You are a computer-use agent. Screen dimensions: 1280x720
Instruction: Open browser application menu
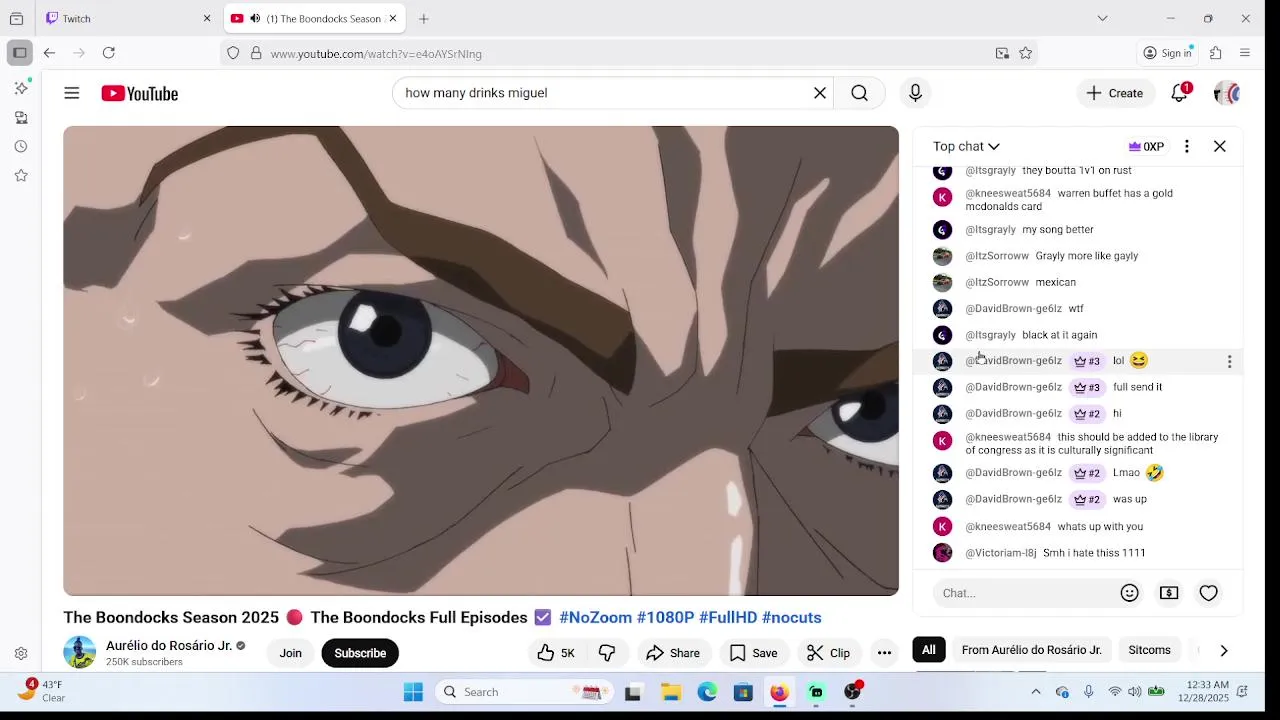pos(1245,53)
